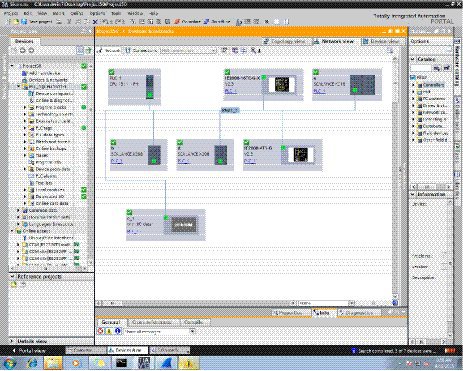Toggle the warnings filter in General tab
Screen dimensions: 463x371
tap(109, 331)
